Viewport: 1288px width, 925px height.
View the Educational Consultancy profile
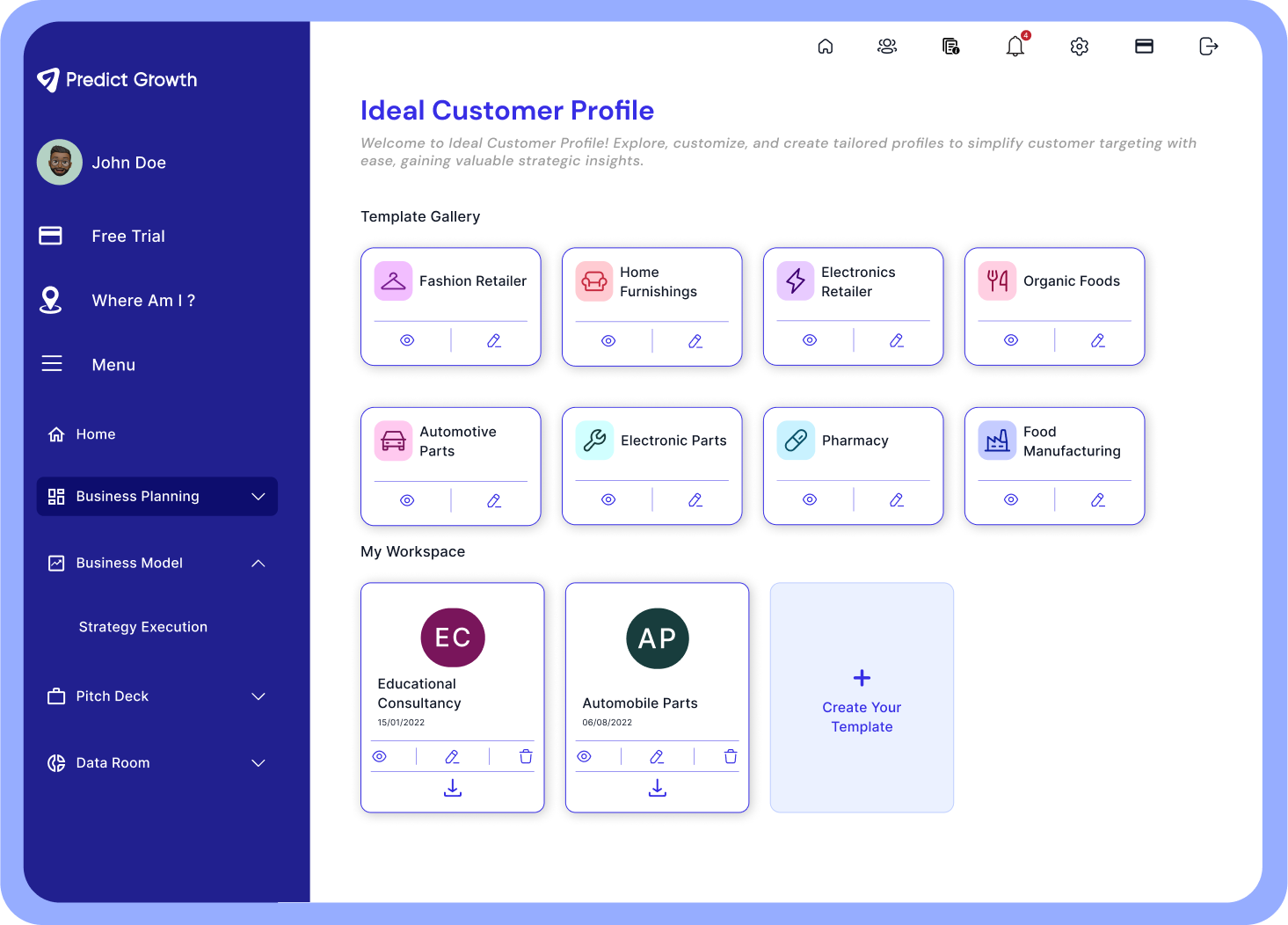(380, 756)
